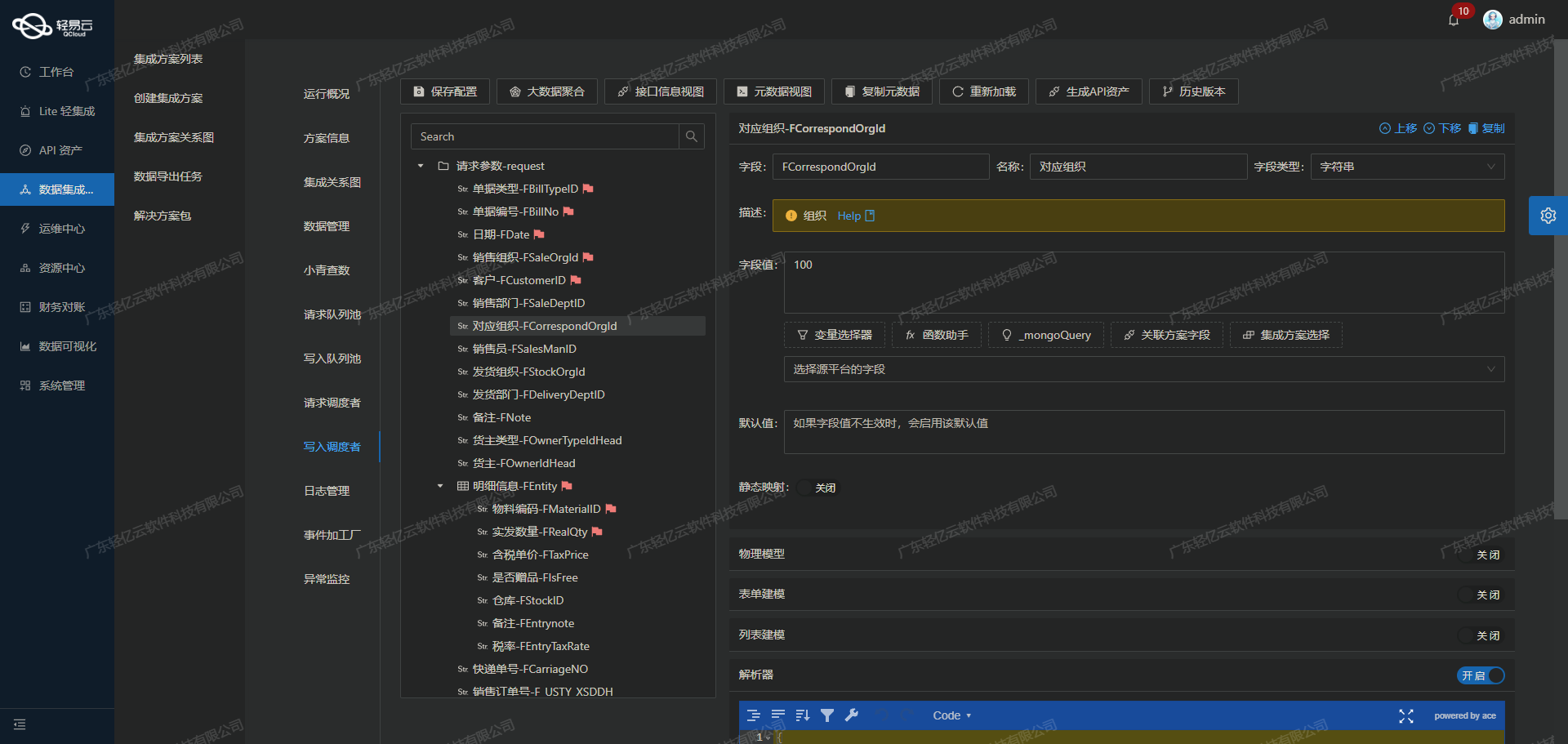Collapse the 明细信息-FEntity tree node
Viewport: 1568px width, 744px height.
[x=440, y=486]
